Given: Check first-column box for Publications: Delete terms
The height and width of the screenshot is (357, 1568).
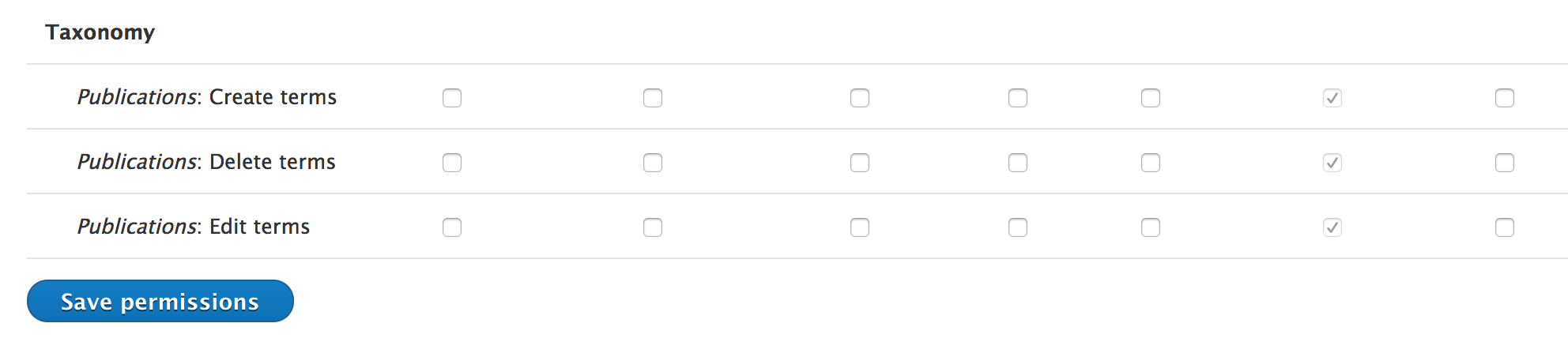Looking at the screenshot, I should click(452, 163).
